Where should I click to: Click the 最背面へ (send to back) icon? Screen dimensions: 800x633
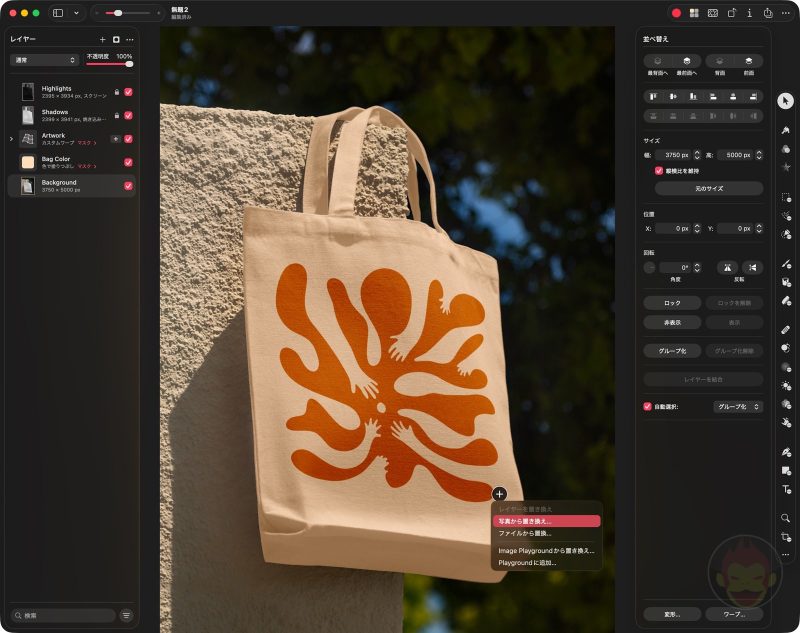click(x=658, y=60)
